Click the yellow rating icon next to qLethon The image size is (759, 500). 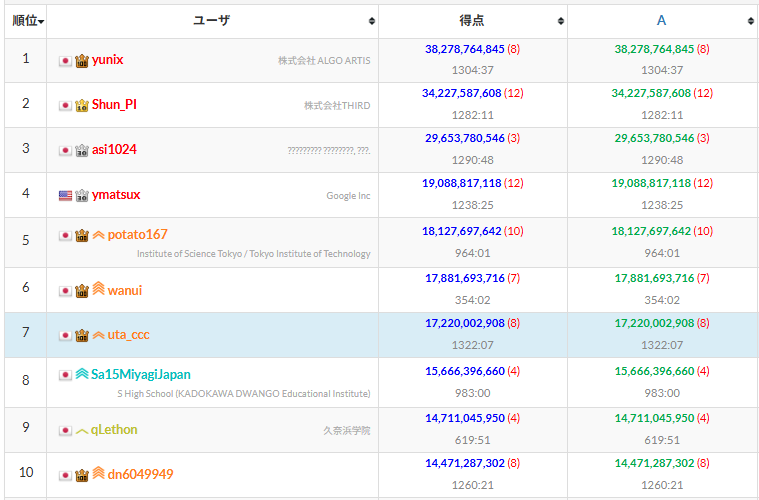coord(82,430)
